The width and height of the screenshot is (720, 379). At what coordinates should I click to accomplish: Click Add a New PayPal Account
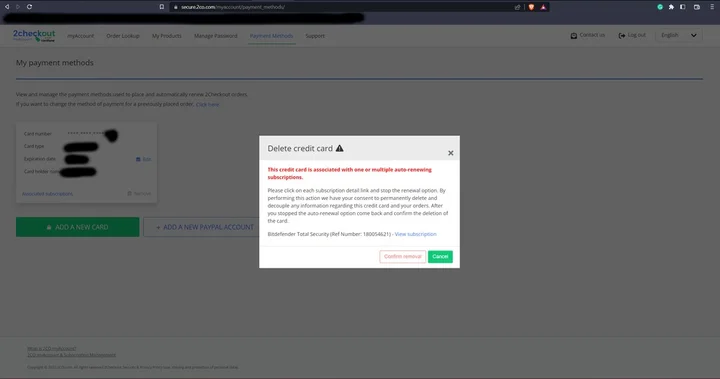pyautogui.click(x=202, y=227)
